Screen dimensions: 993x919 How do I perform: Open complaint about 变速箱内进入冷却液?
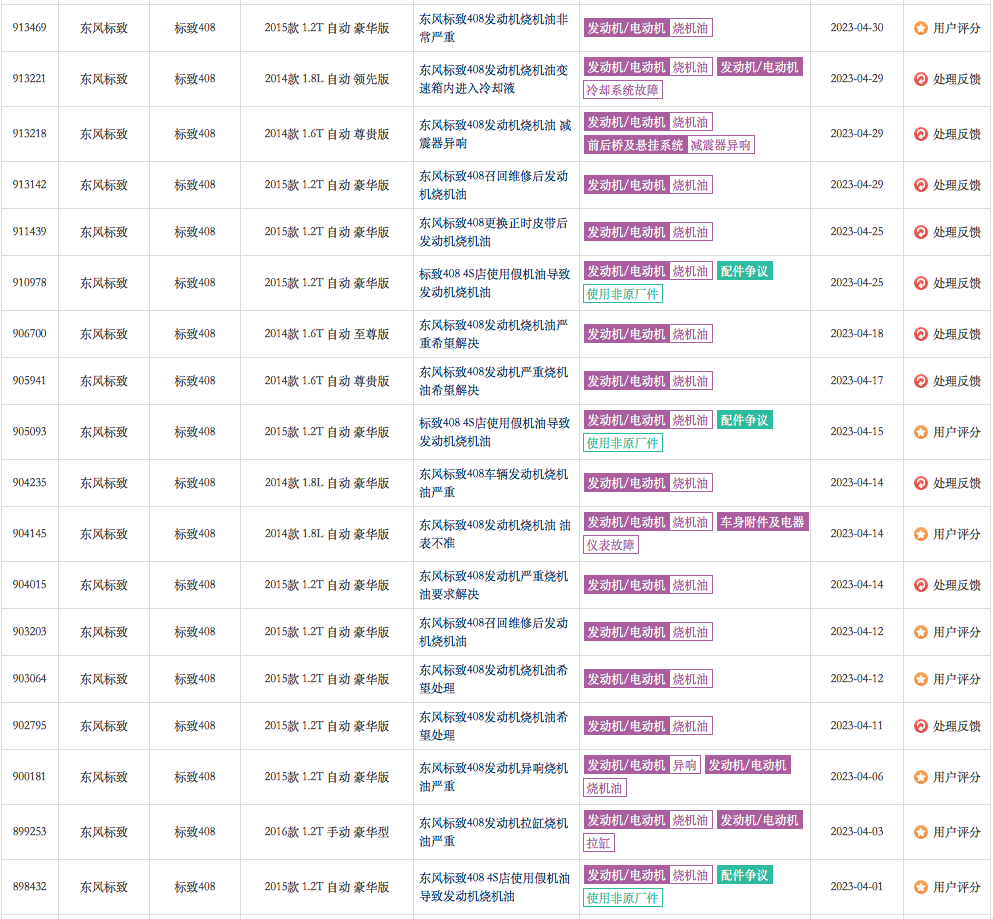[x=493, y=79]
